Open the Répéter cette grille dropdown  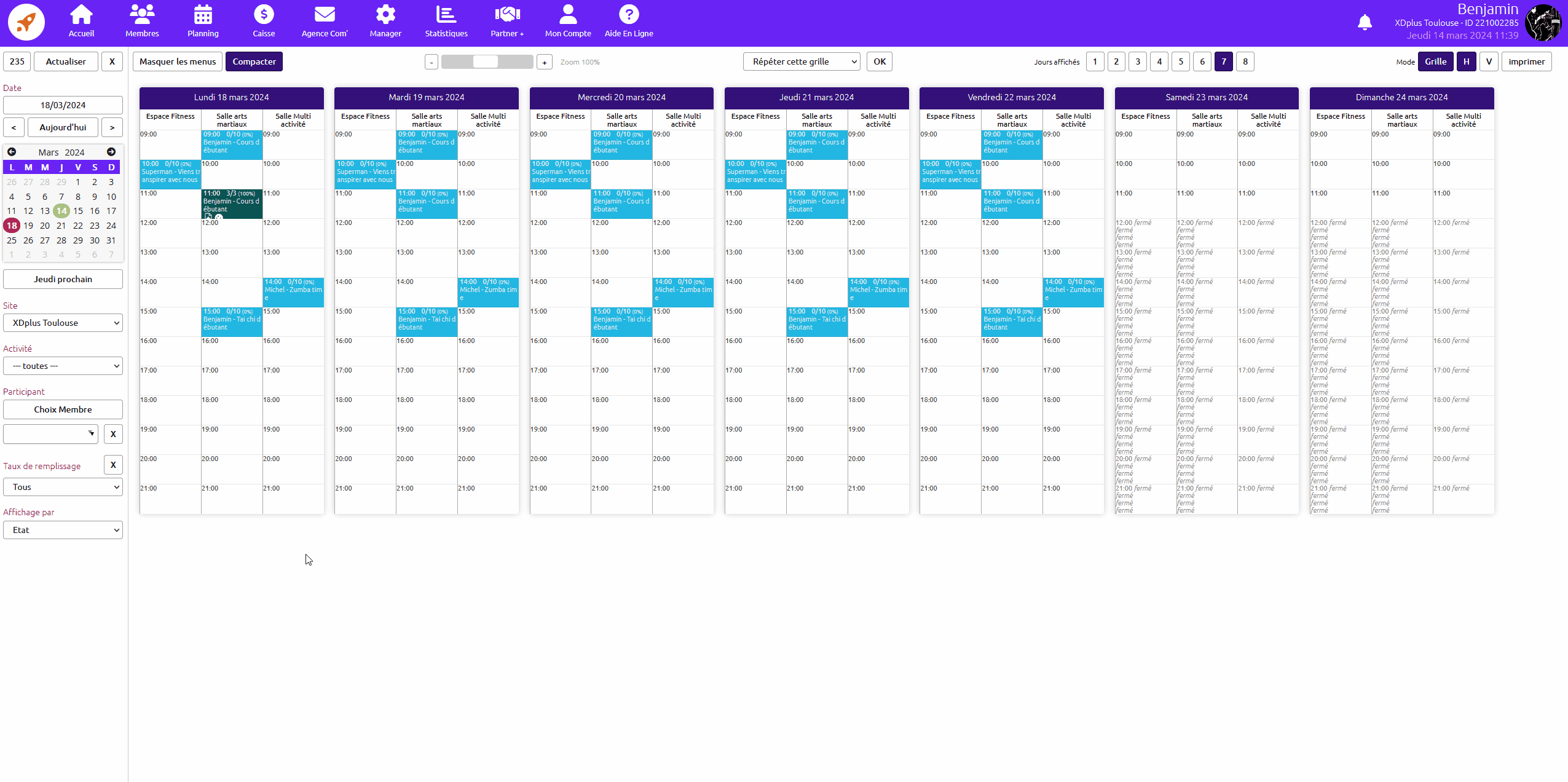801,61
